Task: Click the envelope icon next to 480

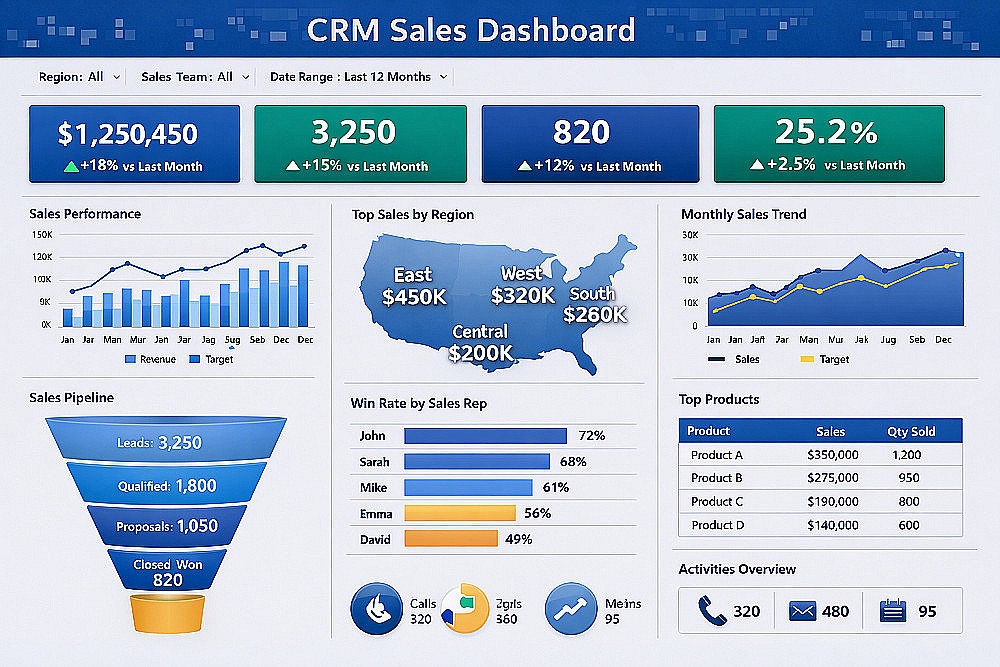Action: click(802, 611)
